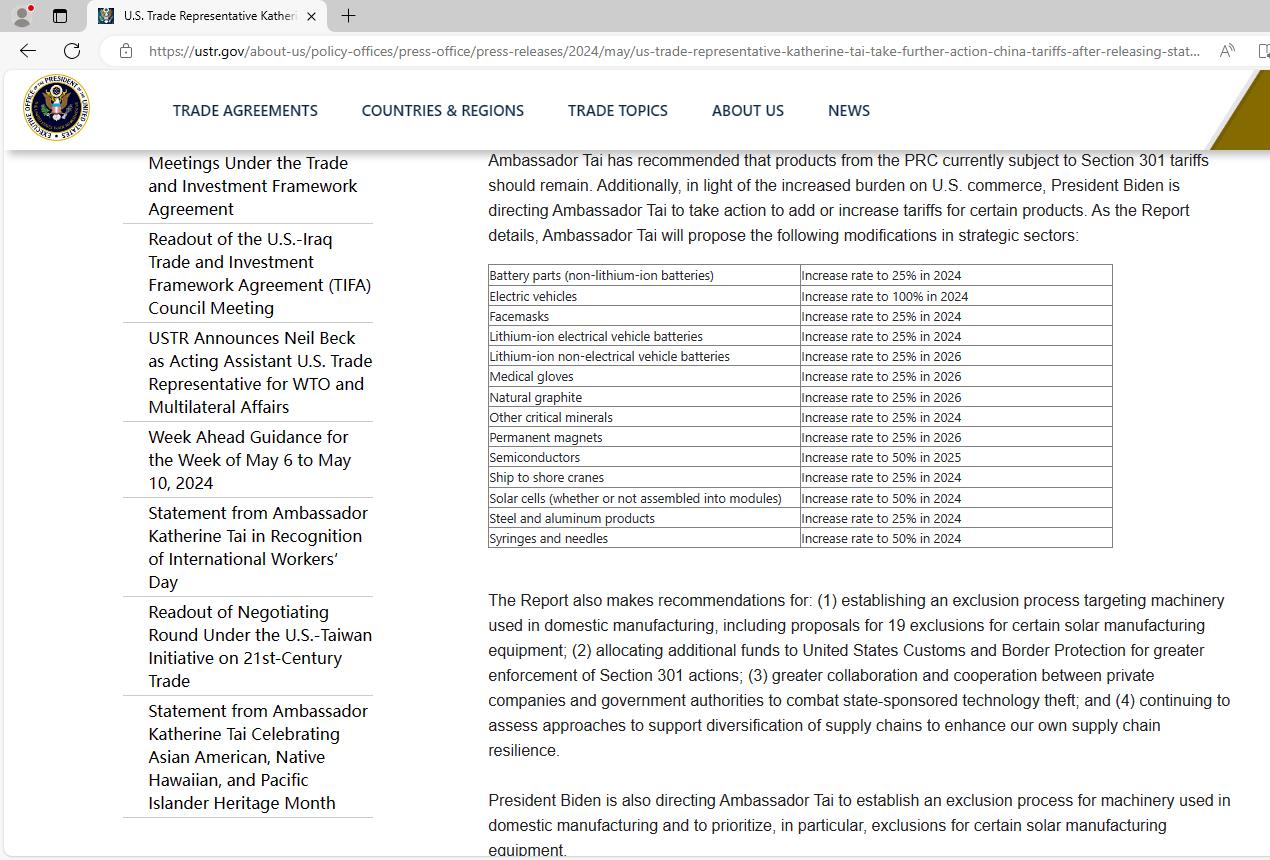
Task: Activate the Read aloud icon
Action: 1227,51
